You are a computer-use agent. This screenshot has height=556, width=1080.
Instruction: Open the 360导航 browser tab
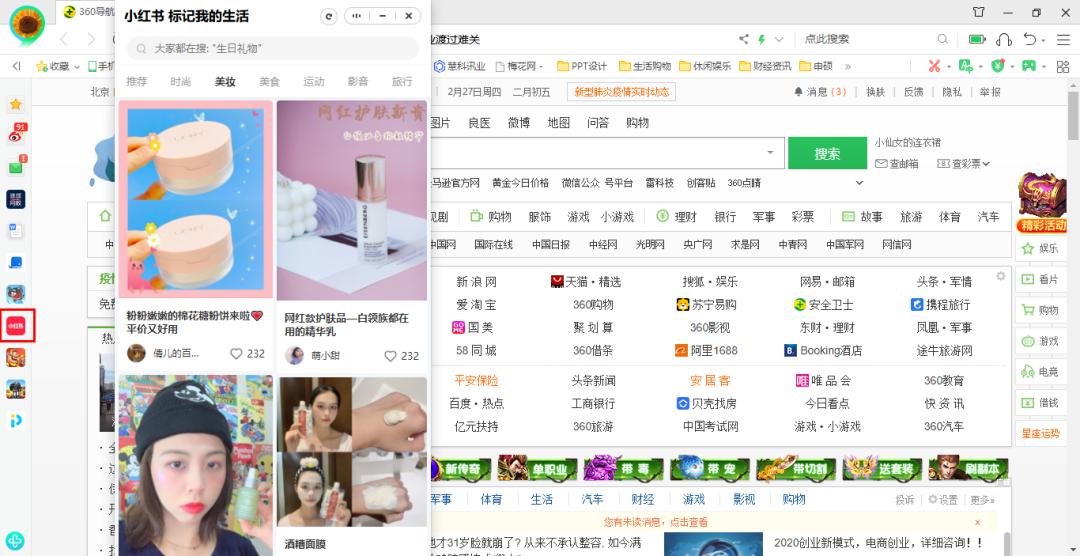tap(86, 12)
